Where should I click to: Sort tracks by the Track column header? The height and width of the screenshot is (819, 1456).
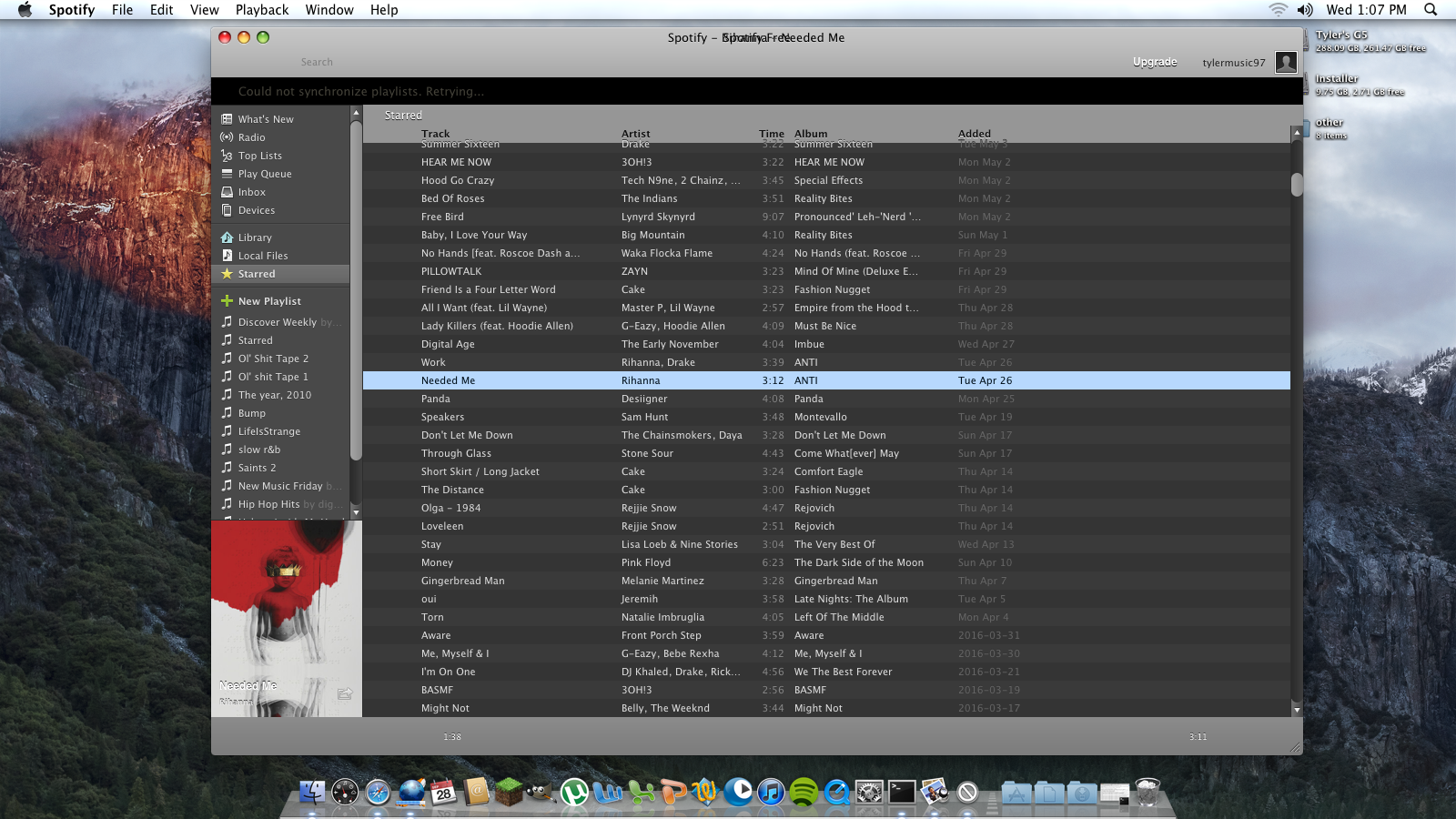point(436,134)
